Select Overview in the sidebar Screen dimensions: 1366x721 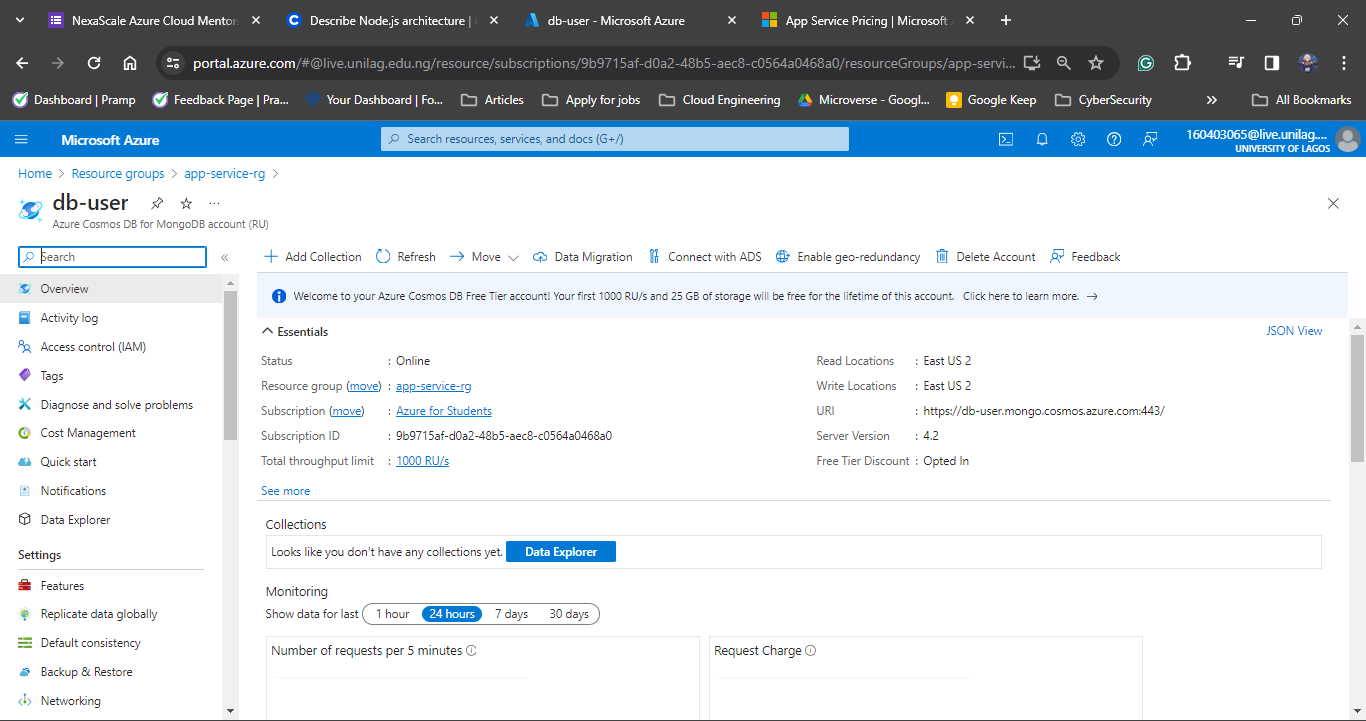(x=111, y=289)
